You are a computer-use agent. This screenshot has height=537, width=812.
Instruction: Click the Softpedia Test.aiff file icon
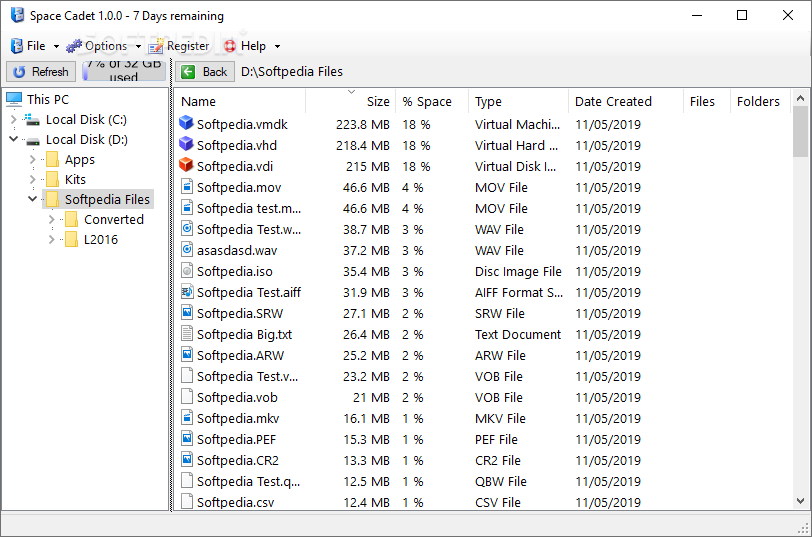[187, 292]
